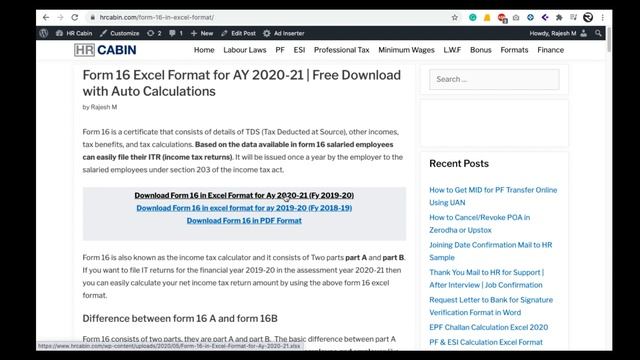Click heading Difference between form 16 A and 16B
Screen dimensions: 640x360
(x=180, y=318)
